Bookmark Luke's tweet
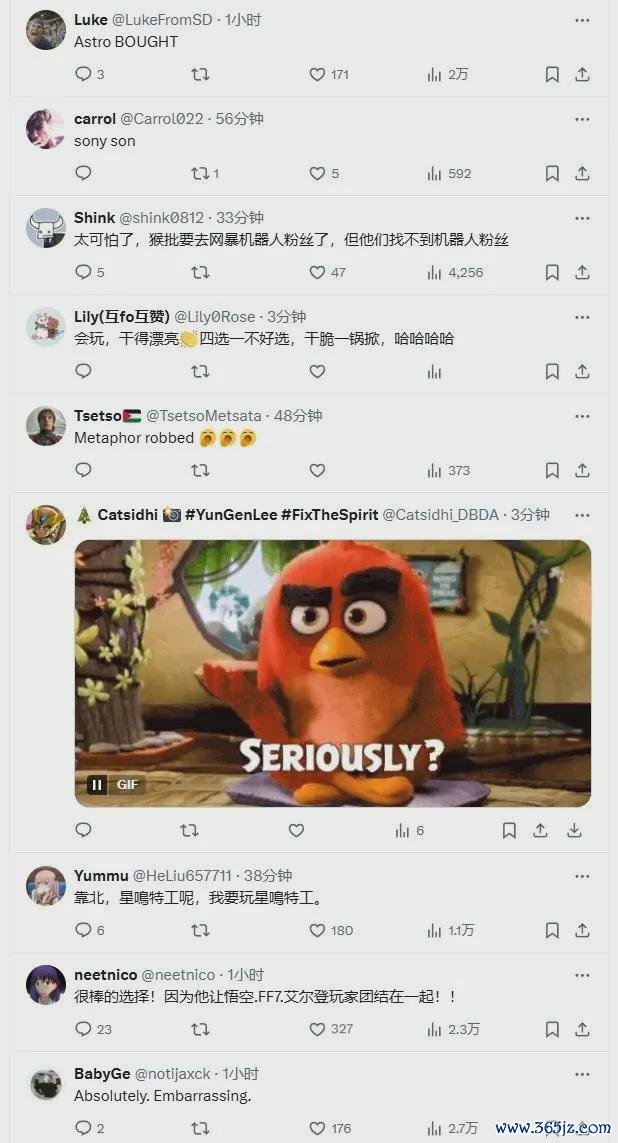618x1143 pixels. (x=552, y=74)
